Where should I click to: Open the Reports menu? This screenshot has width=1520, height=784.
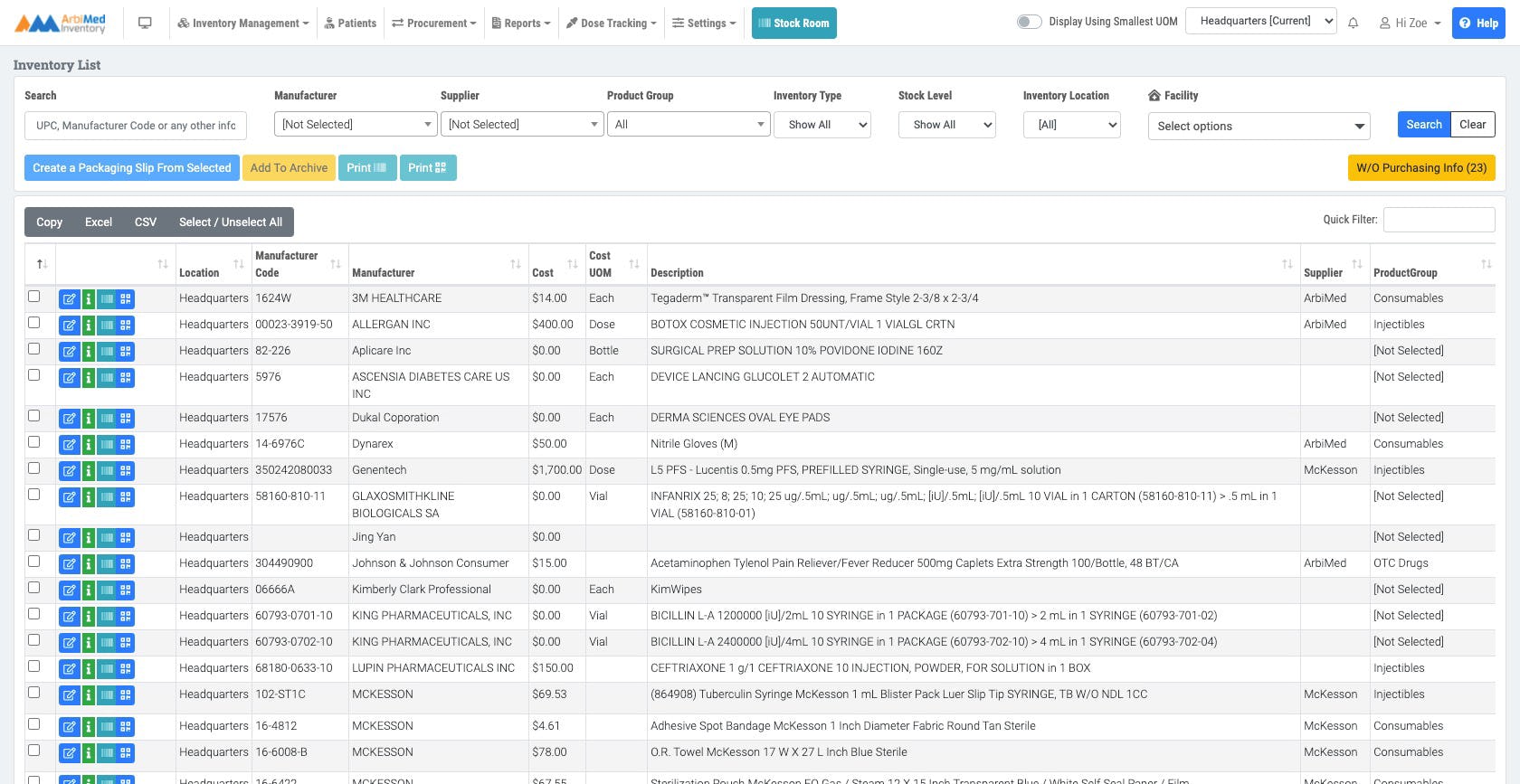[521, 24]
